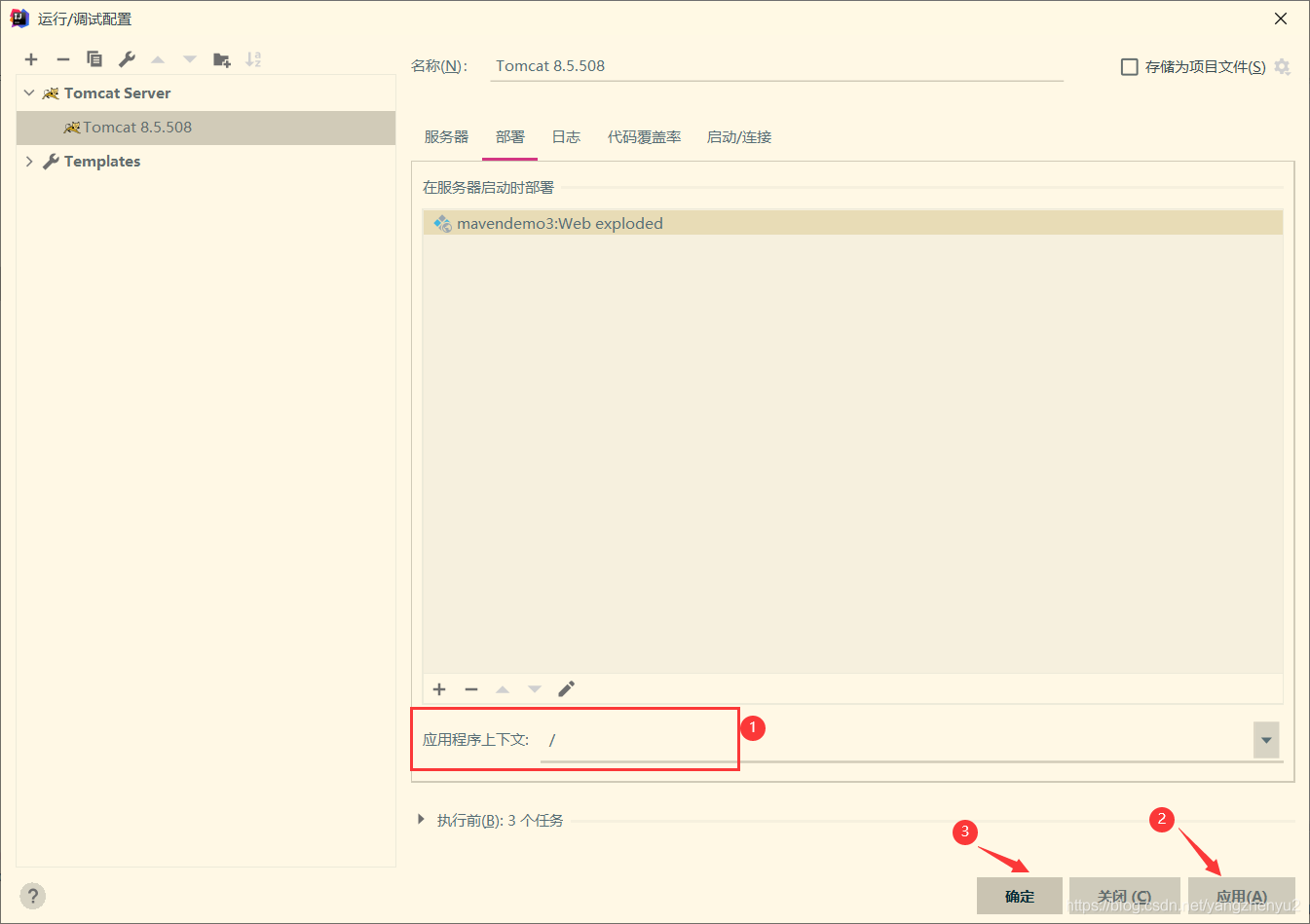Open the 日志 tab
This screenshot has height=924, width=1310.
(566, 137)
